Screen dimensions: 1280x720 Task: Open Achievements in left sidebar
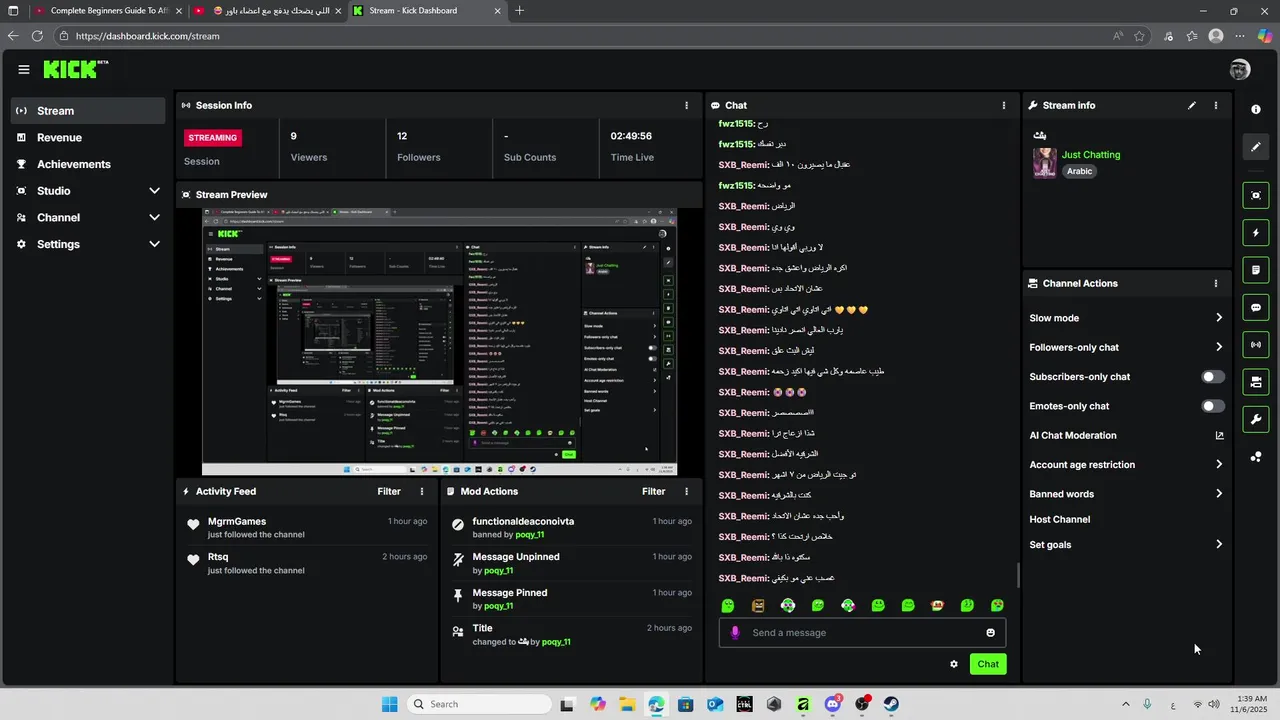[x=88, y=164]
